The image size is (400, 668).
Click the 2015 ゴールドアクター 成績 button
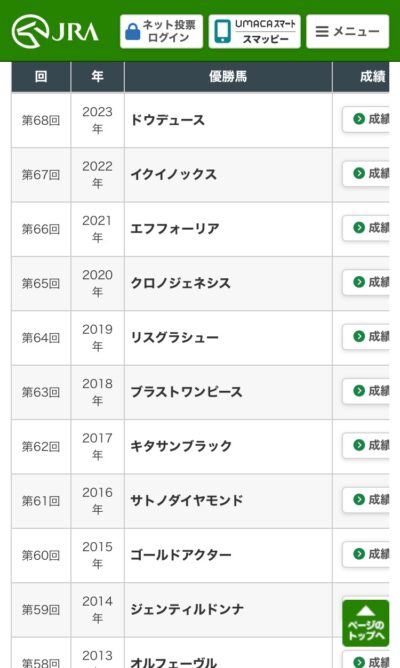point(366,554)
